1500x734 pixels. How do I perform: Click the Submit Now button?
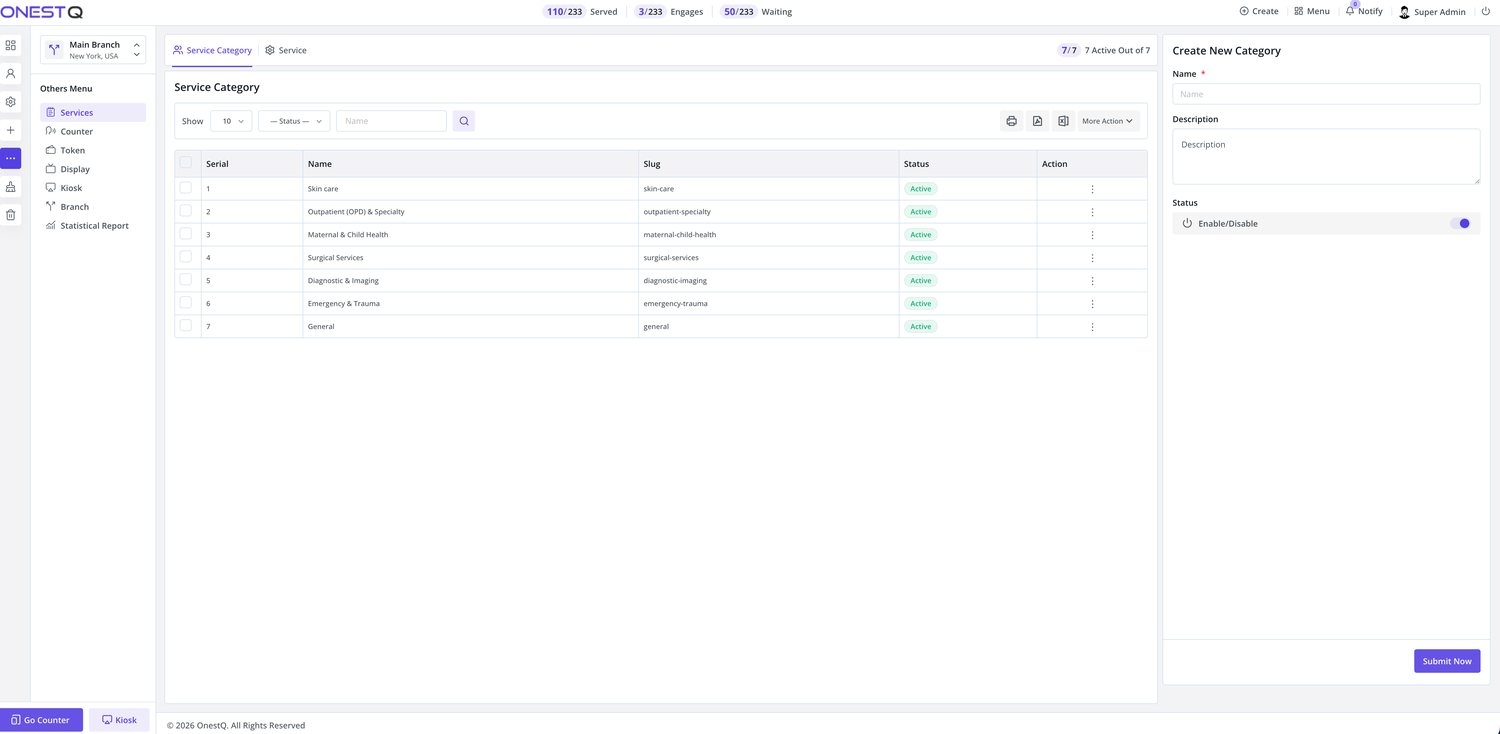tap(1447, 661)
